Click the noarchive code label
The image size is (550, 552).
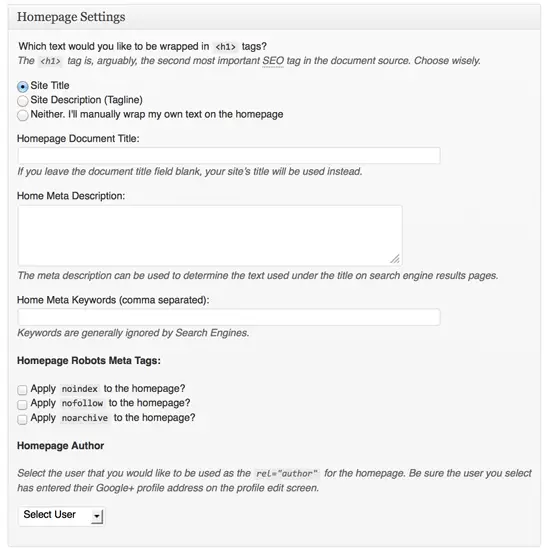pos(85,418)
